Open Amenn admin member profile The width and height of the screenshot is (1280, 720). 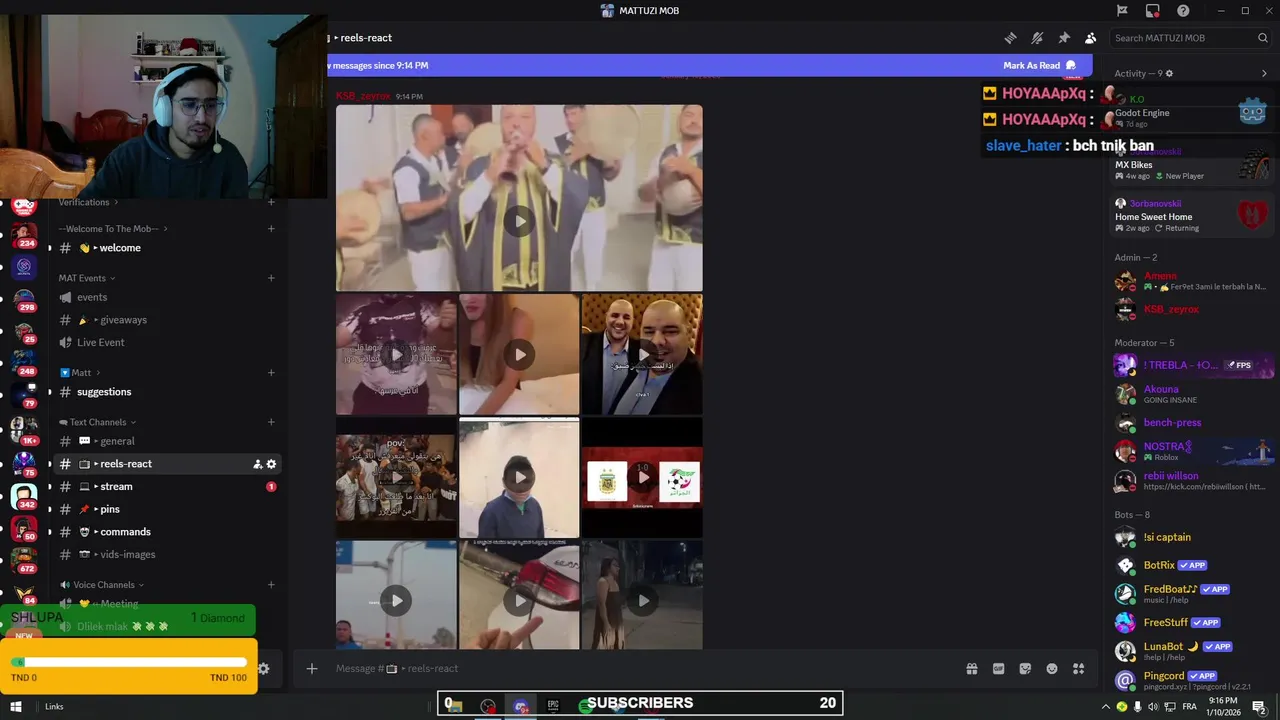(1191, 281)
